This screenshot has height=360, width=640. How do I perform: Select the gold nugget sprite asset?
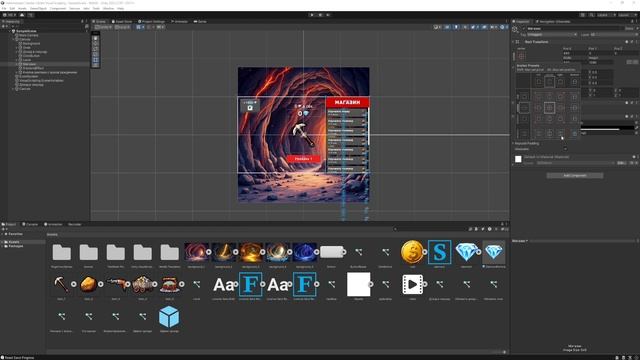[88, 284]
